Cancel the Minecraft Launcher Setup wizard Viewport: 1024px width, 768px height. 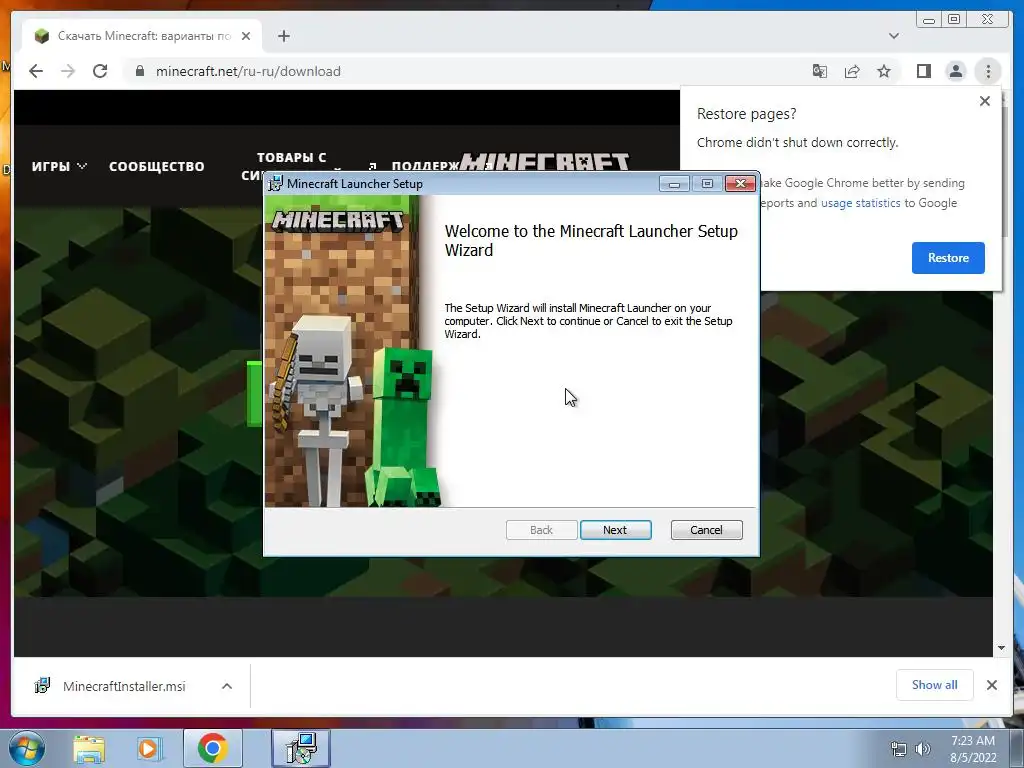(706, 530)
